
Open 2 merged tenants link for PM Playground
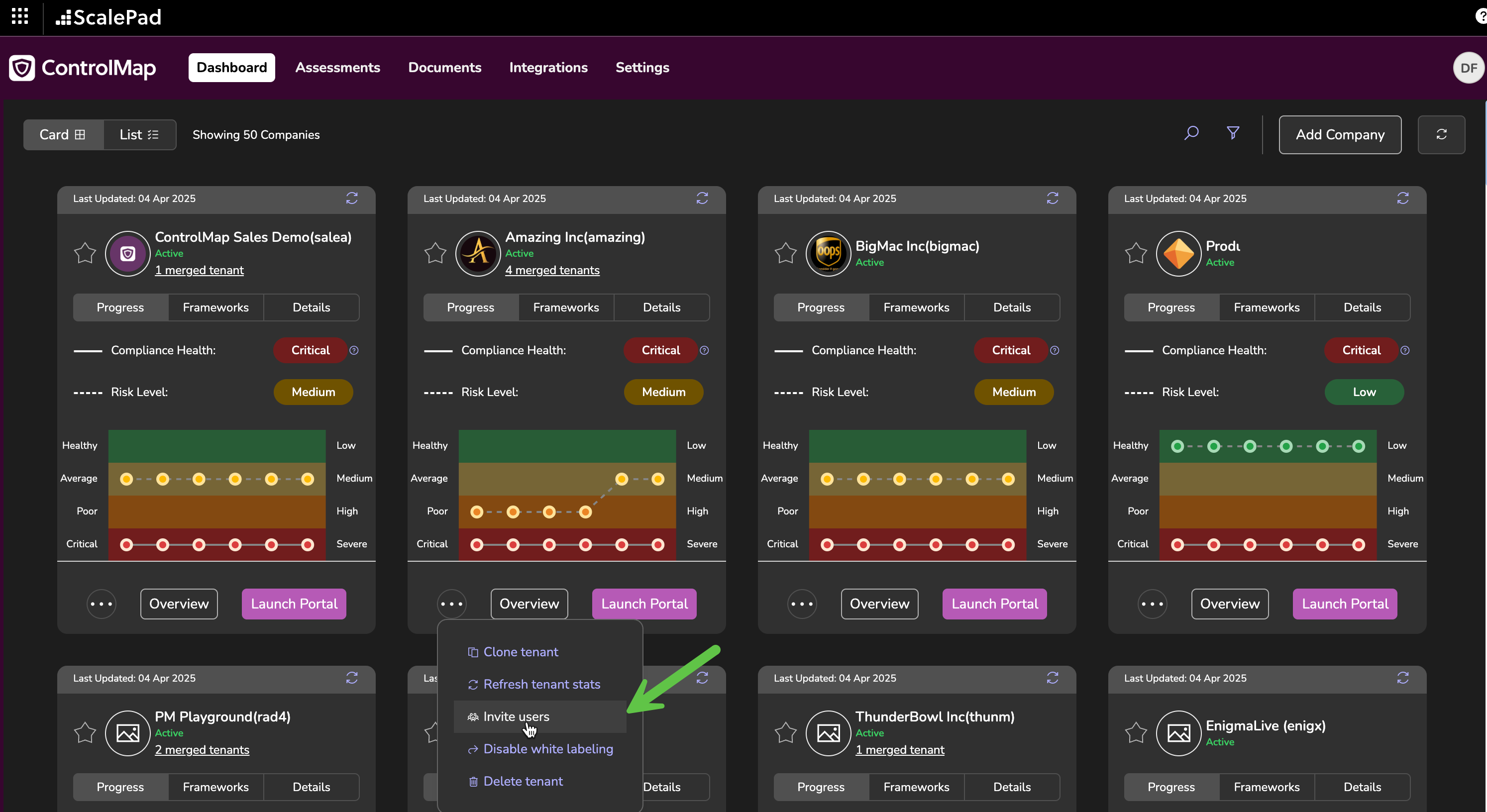click(x=202, y=750)
